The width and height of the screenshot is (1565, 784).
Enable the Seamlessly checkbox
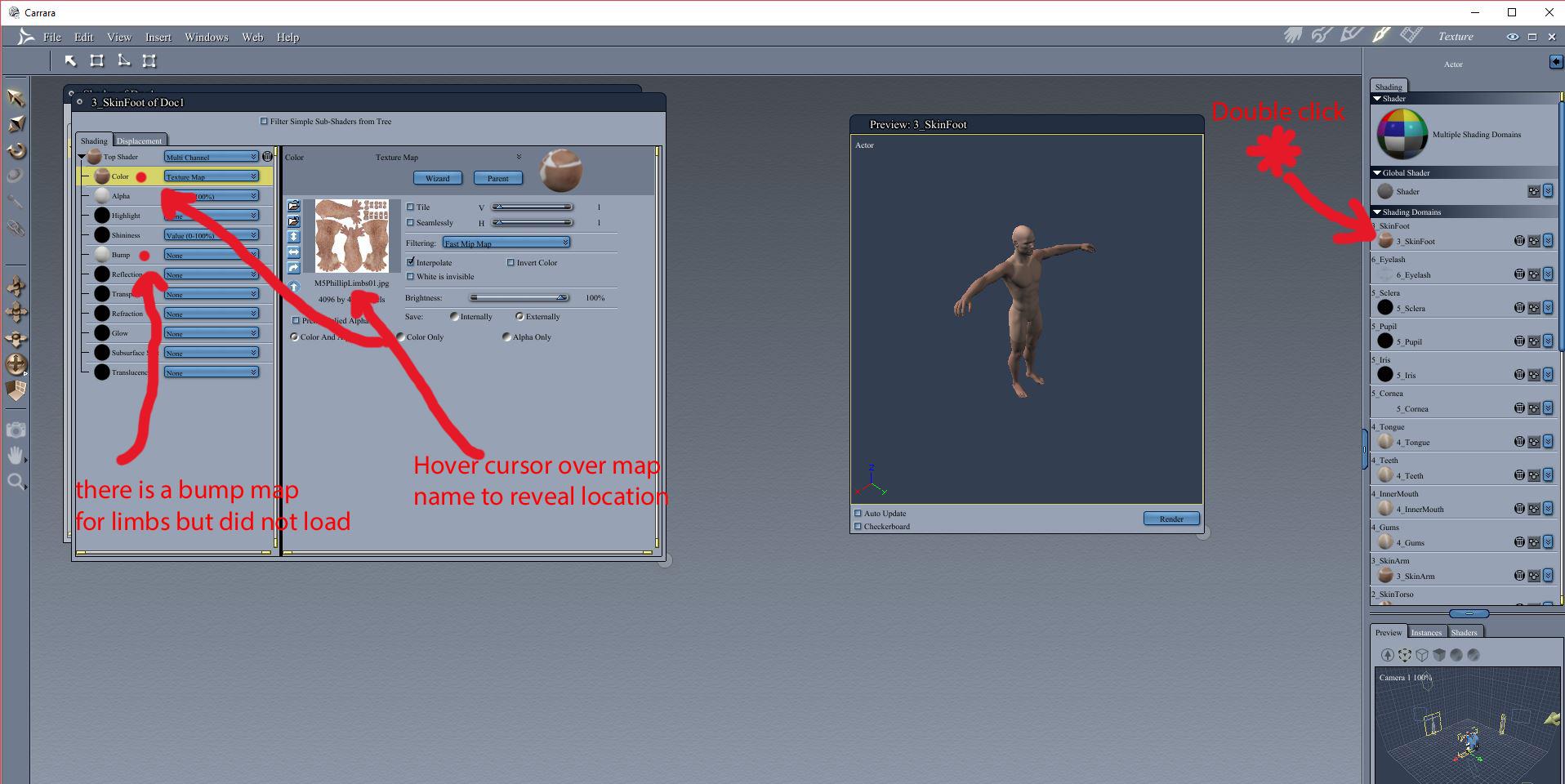point(411,223)
